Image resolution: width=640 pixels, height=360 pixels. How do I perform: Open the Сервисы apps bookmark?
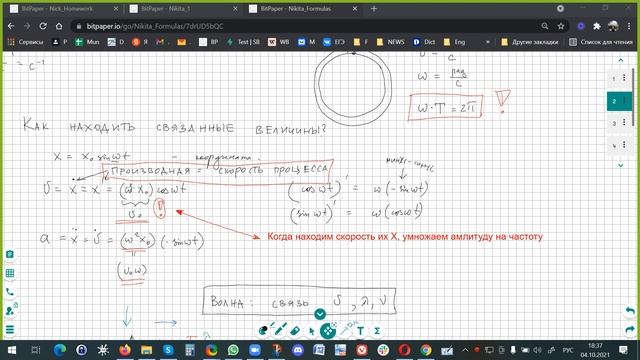click(x=26, y=42)
